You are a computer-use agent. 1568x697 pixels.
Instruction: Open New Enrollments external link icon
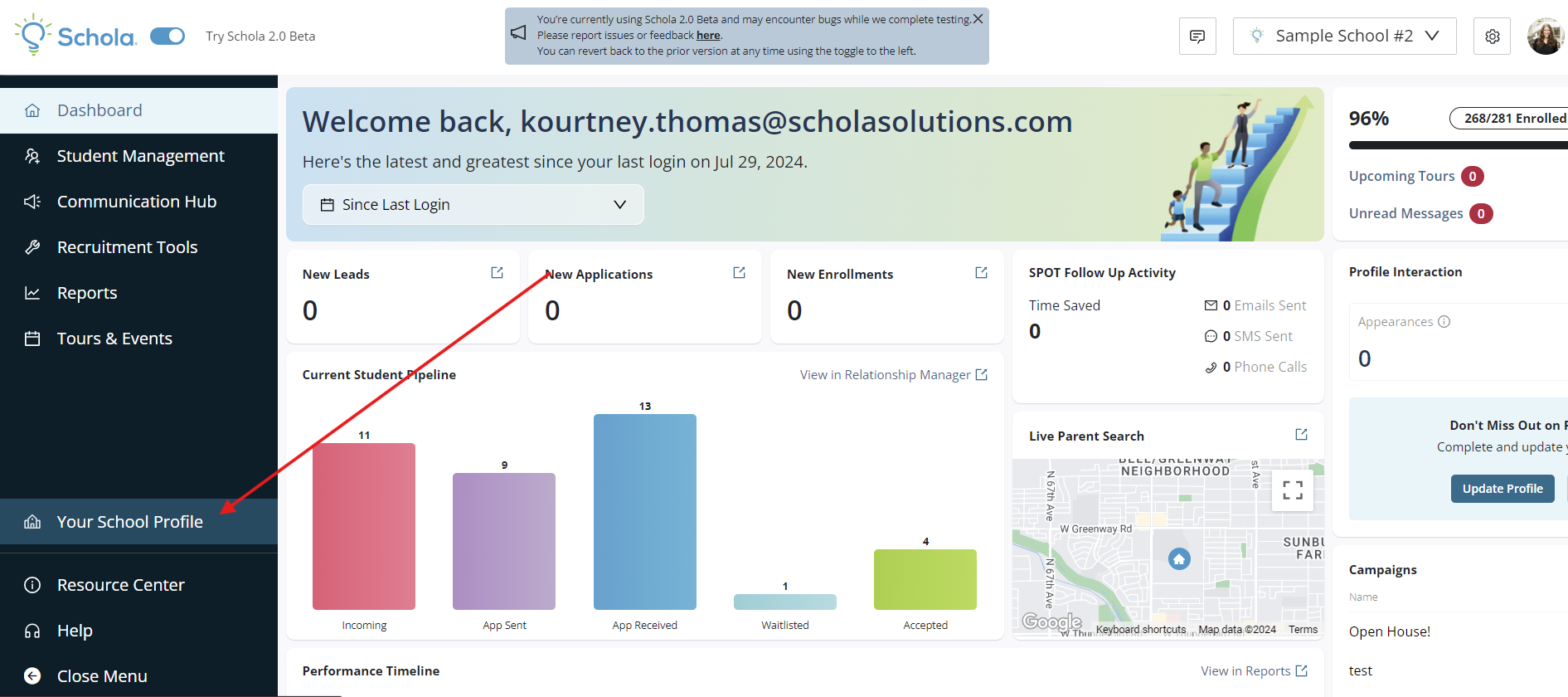click(x=982, y=273)
